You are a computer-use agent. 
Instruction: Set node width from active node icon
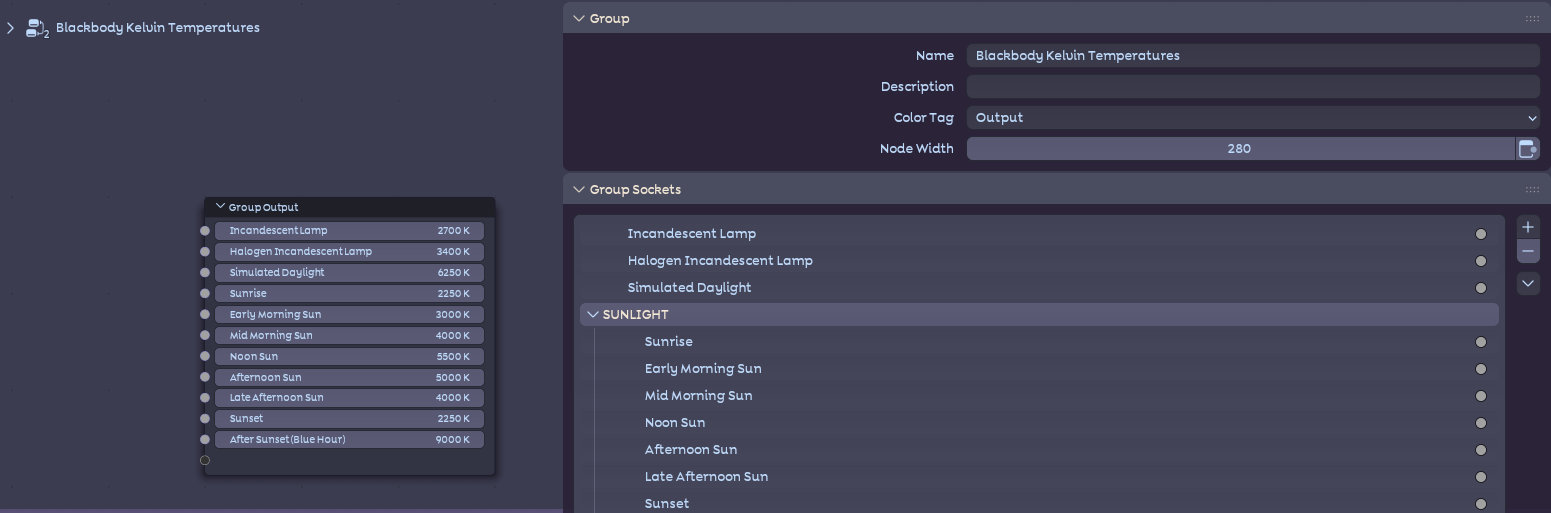(x=1528, y=149)
